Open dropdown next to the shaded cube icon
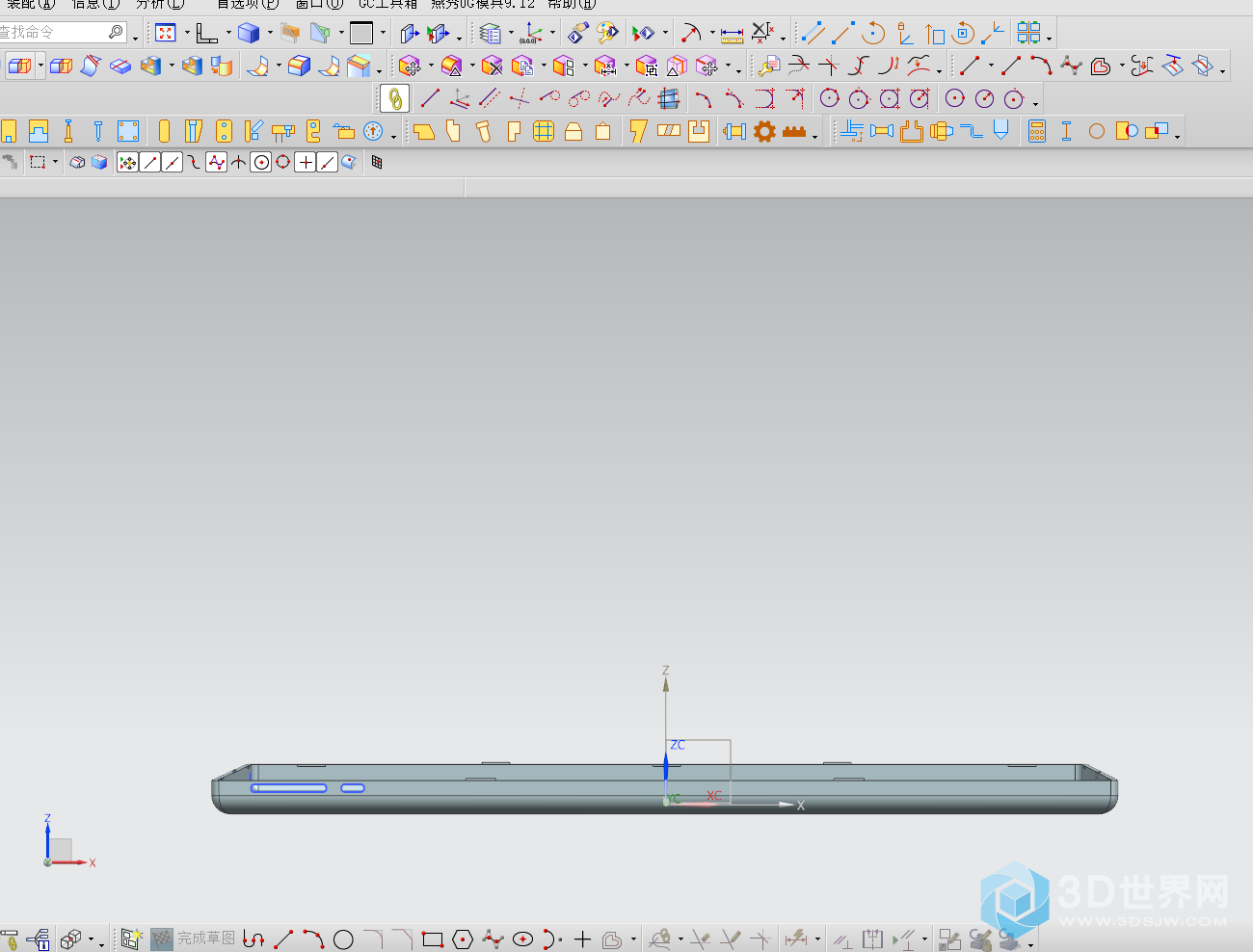 coord(270,34)
